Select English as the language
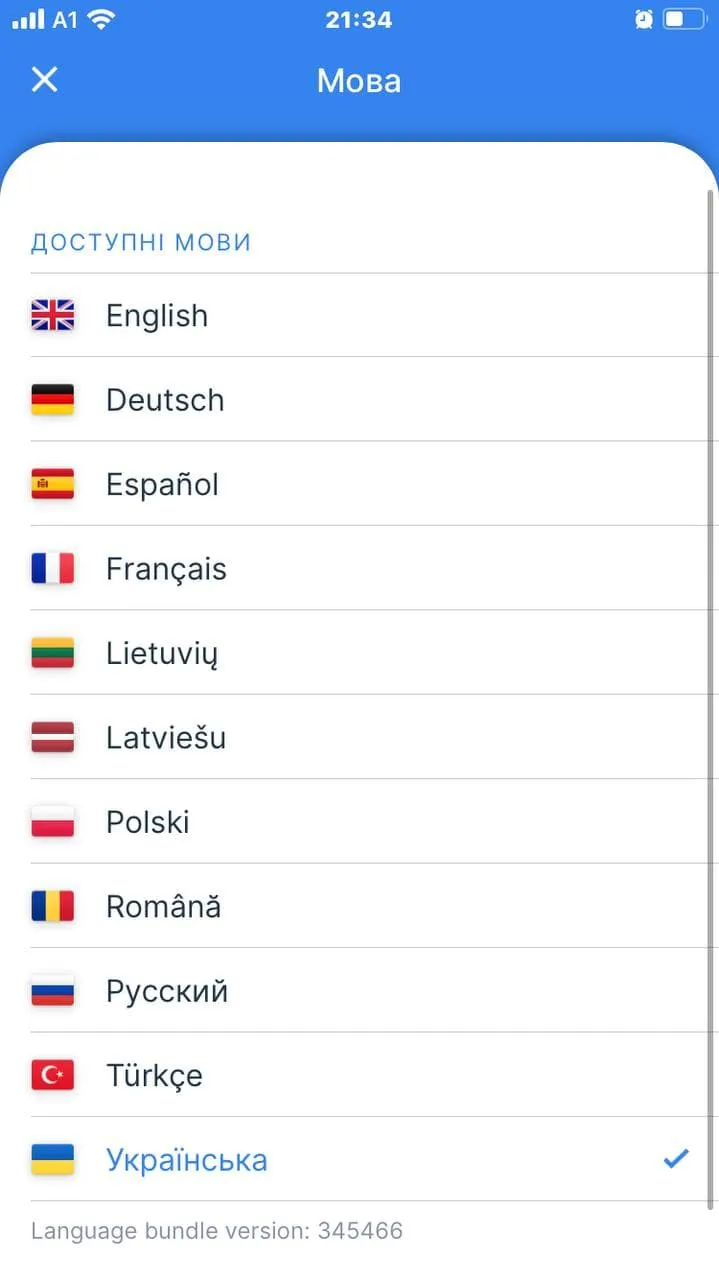 click(x=157, y=316)
